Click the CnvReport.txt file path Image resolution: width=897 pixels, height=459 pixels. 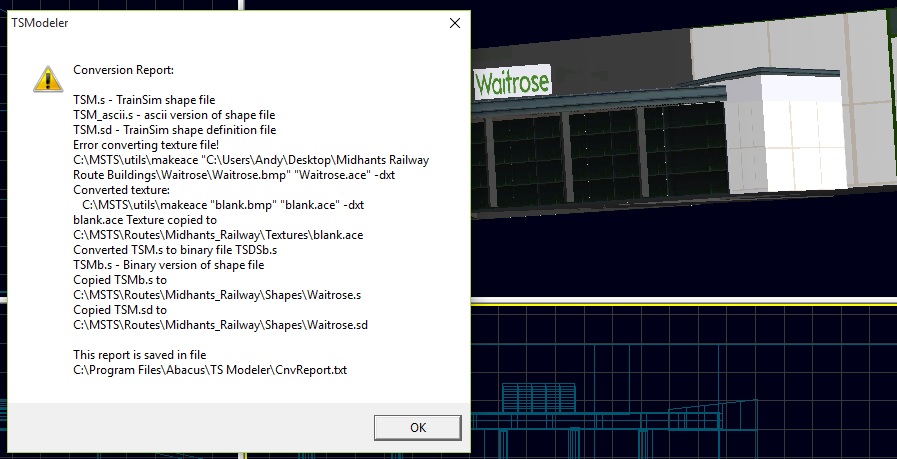(x=210, y=370)
